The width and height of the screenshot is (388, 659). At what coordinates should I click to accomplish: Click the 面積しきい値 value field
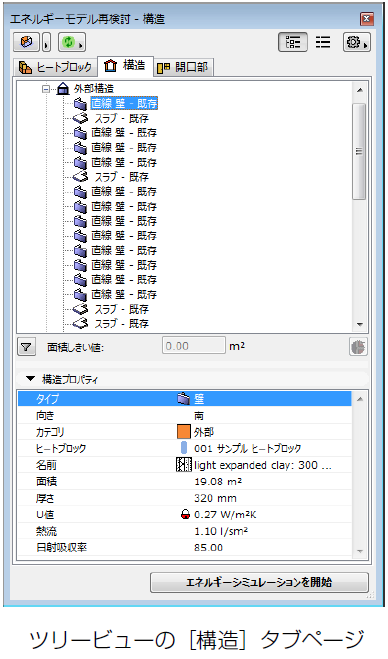(194, 346)
